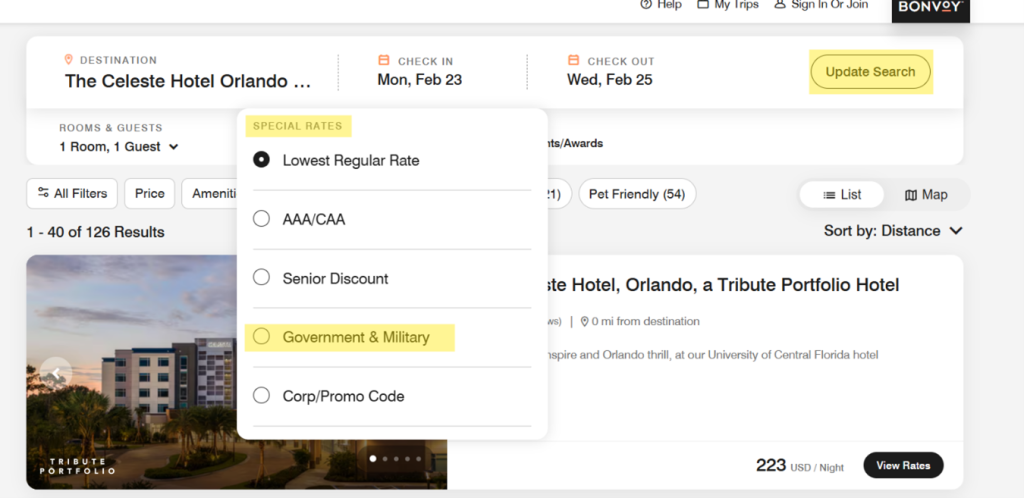Click the Bonvoy logo
Image resolution: width=1024 pixels, height=498 pixels.
click(930, 8)
